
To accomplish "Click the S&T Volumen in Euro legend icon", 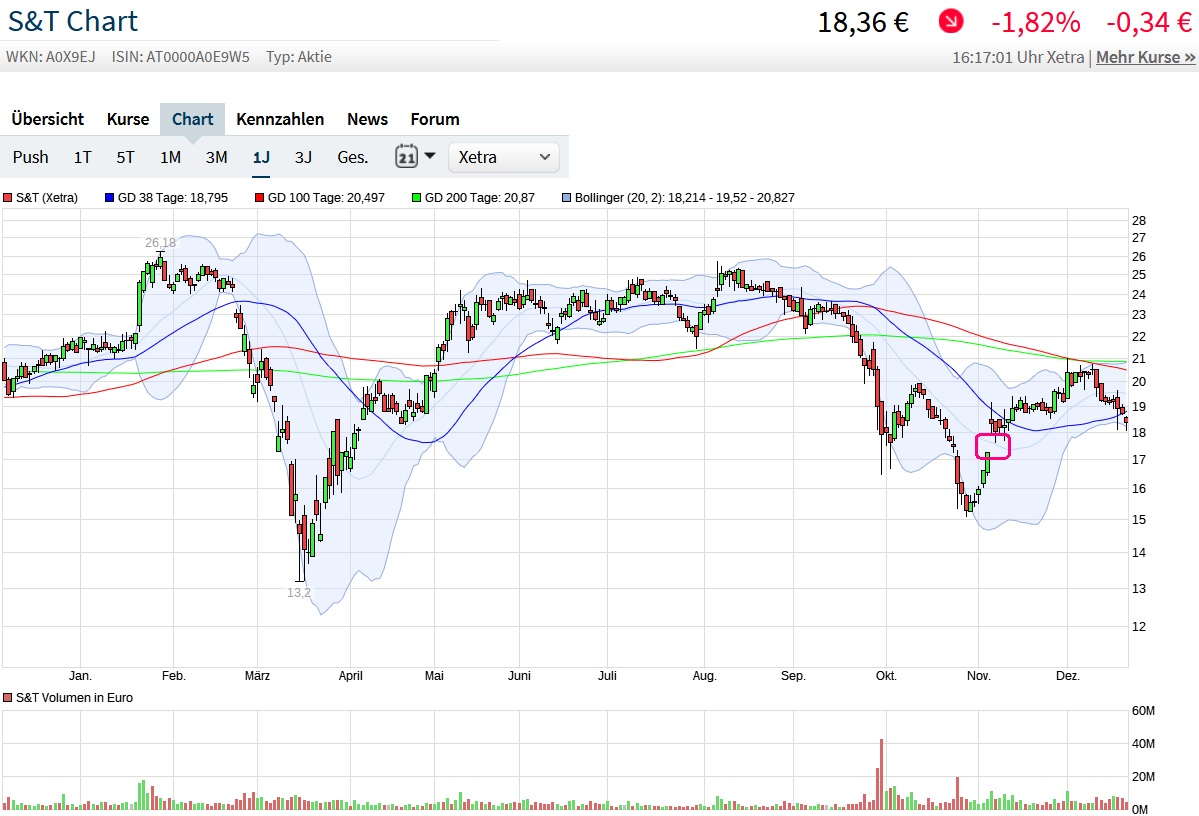I will pos(8,697).
